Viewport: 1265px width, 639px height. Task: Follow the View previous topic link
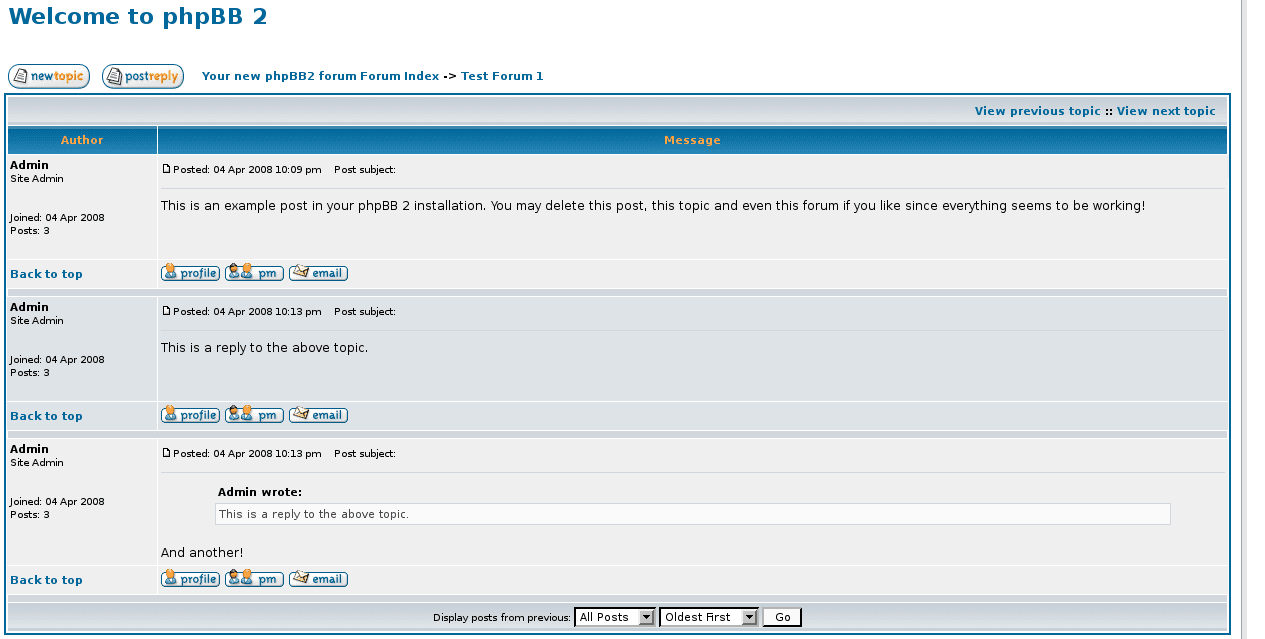[x=1037, y=111]
